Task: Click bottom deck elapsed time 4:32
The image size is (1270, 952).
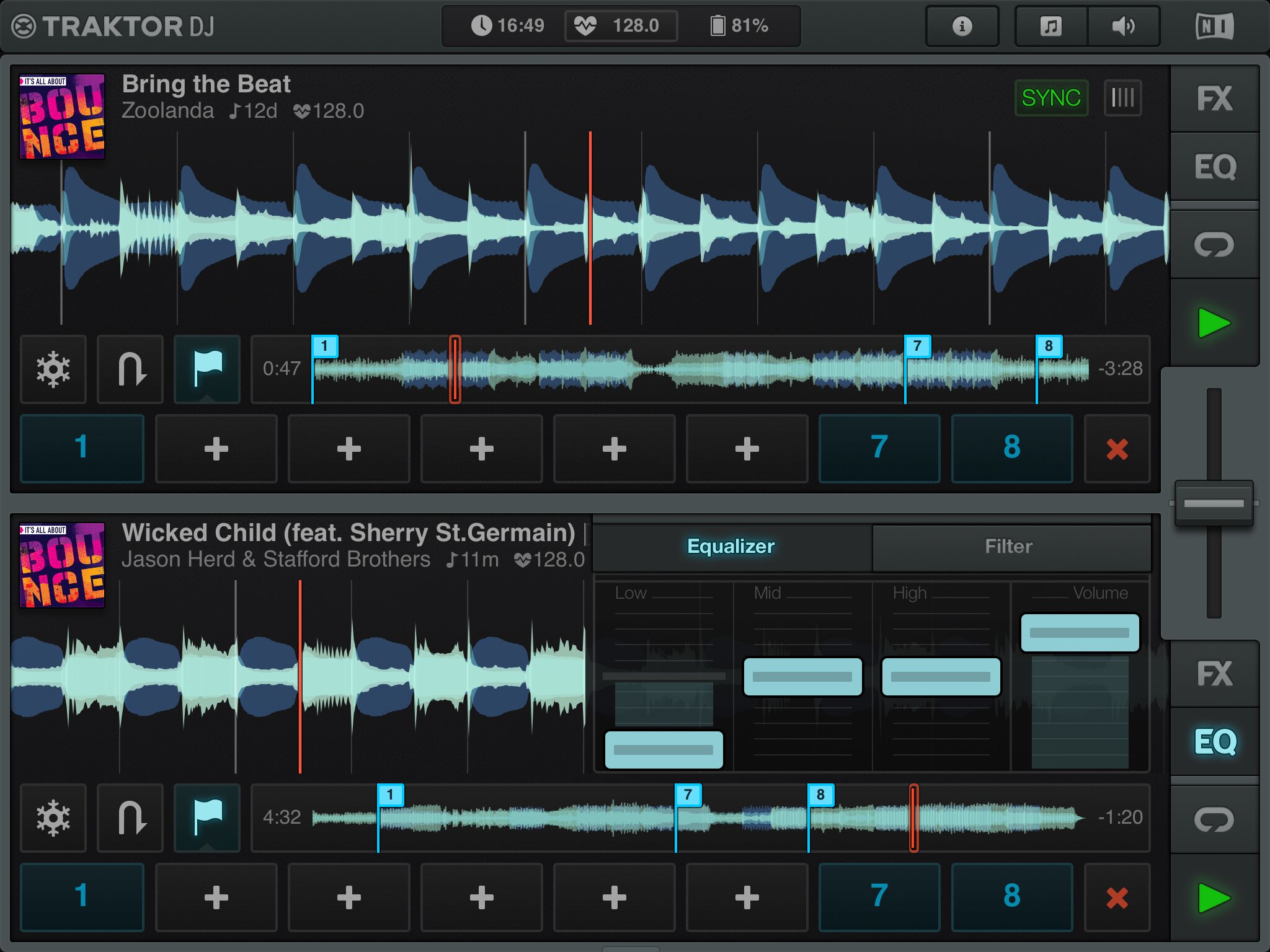Action: click(282, 818)
